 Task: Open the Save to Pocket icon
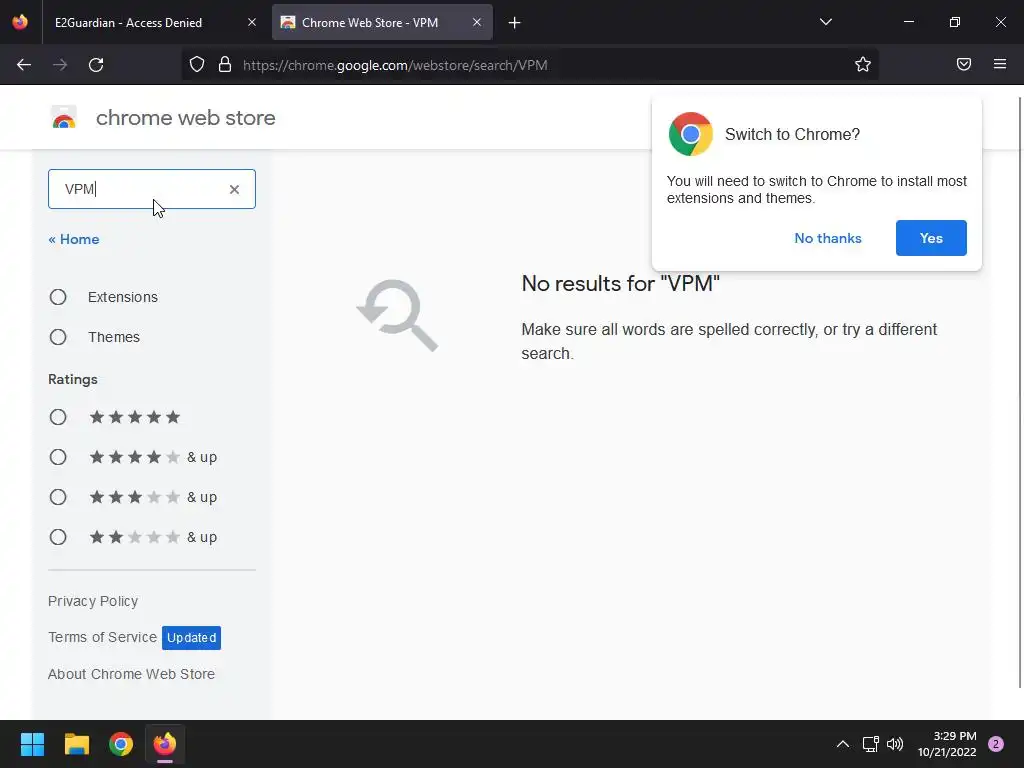pyautogui.click(x=963, y=64)
